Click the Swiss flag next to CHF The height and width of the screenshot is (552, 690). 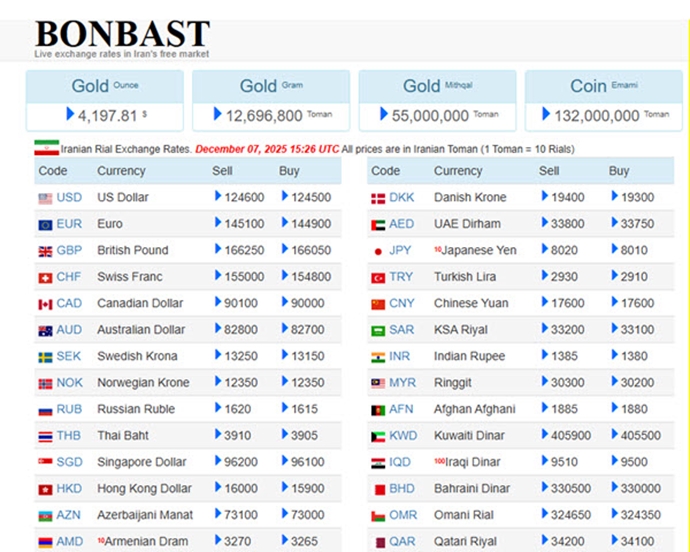pos(45,278)
